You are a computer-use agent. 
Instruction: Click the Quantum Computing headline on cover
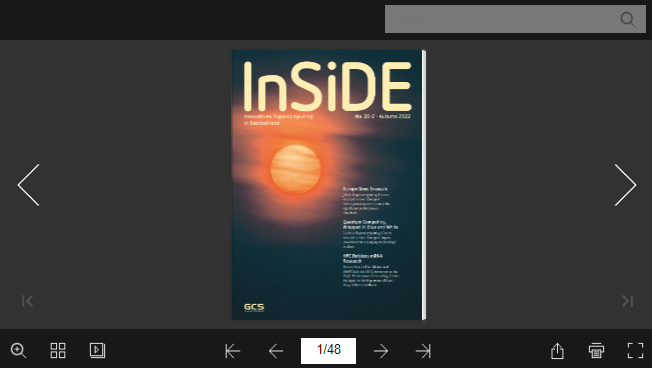tap(370, 225)
